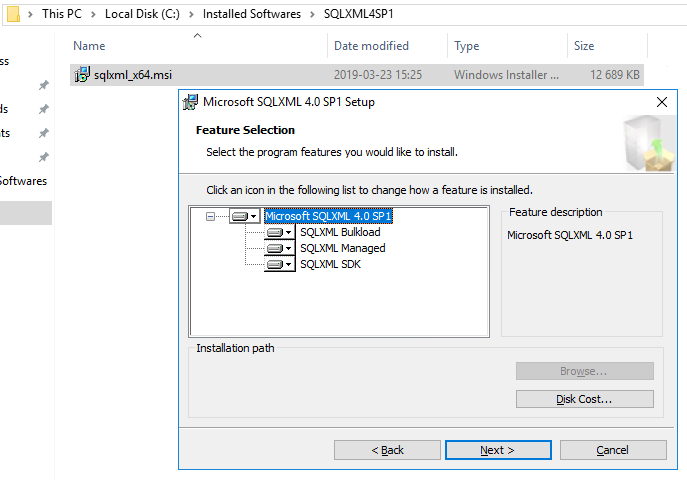
Task: Navigate to Installed Softwares breadcrumb
Action: (x=251, y=14)
